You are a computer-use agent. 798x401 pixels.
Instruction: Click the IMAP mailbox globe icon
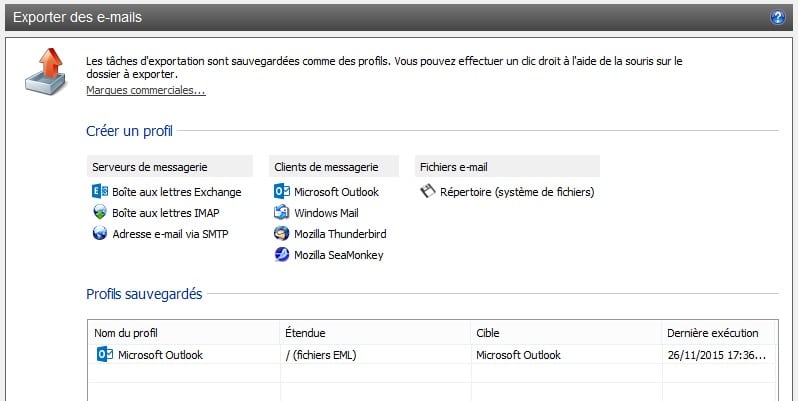coord(100,213)
